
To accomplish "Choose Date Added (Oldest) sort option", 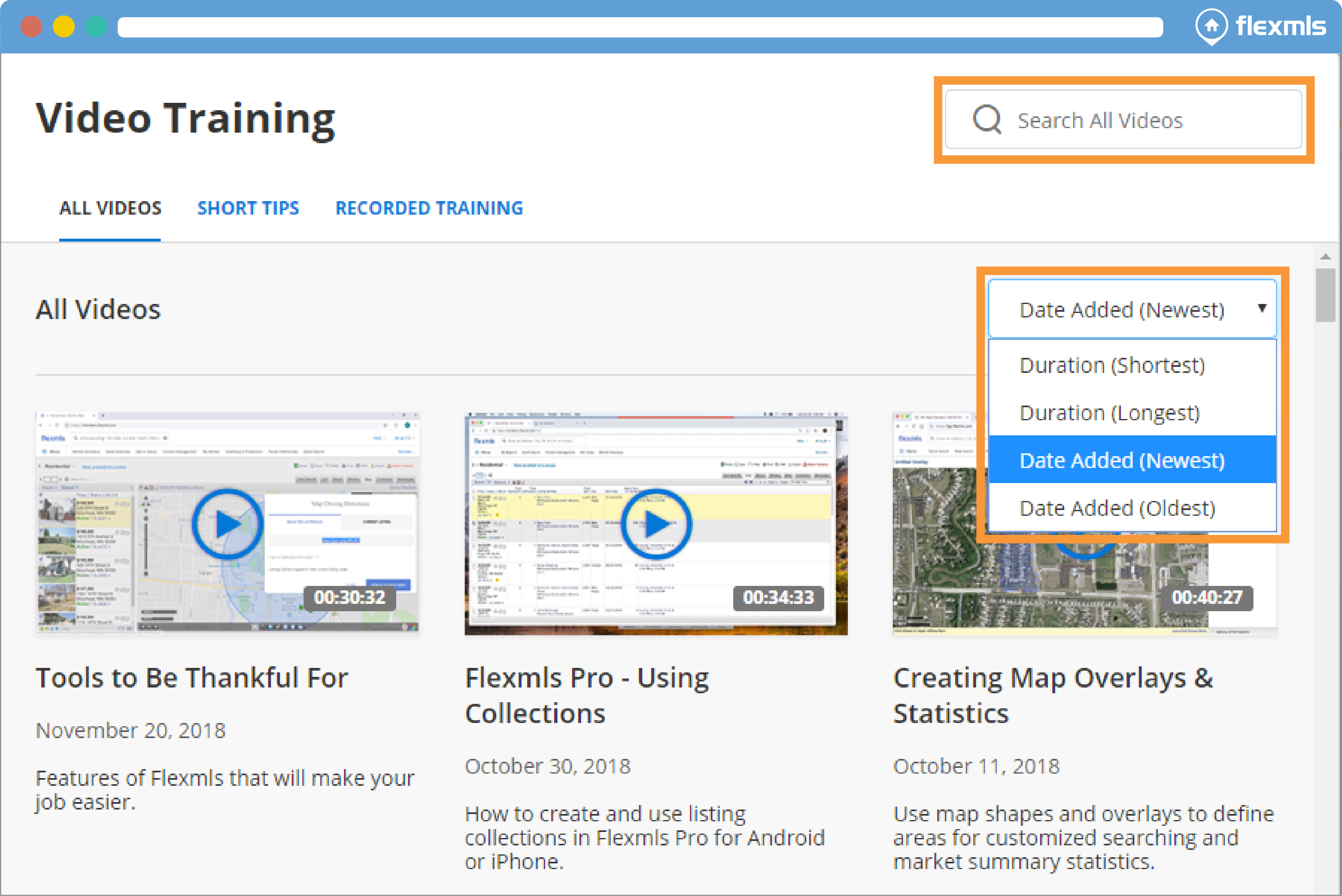I will 1117,508.
